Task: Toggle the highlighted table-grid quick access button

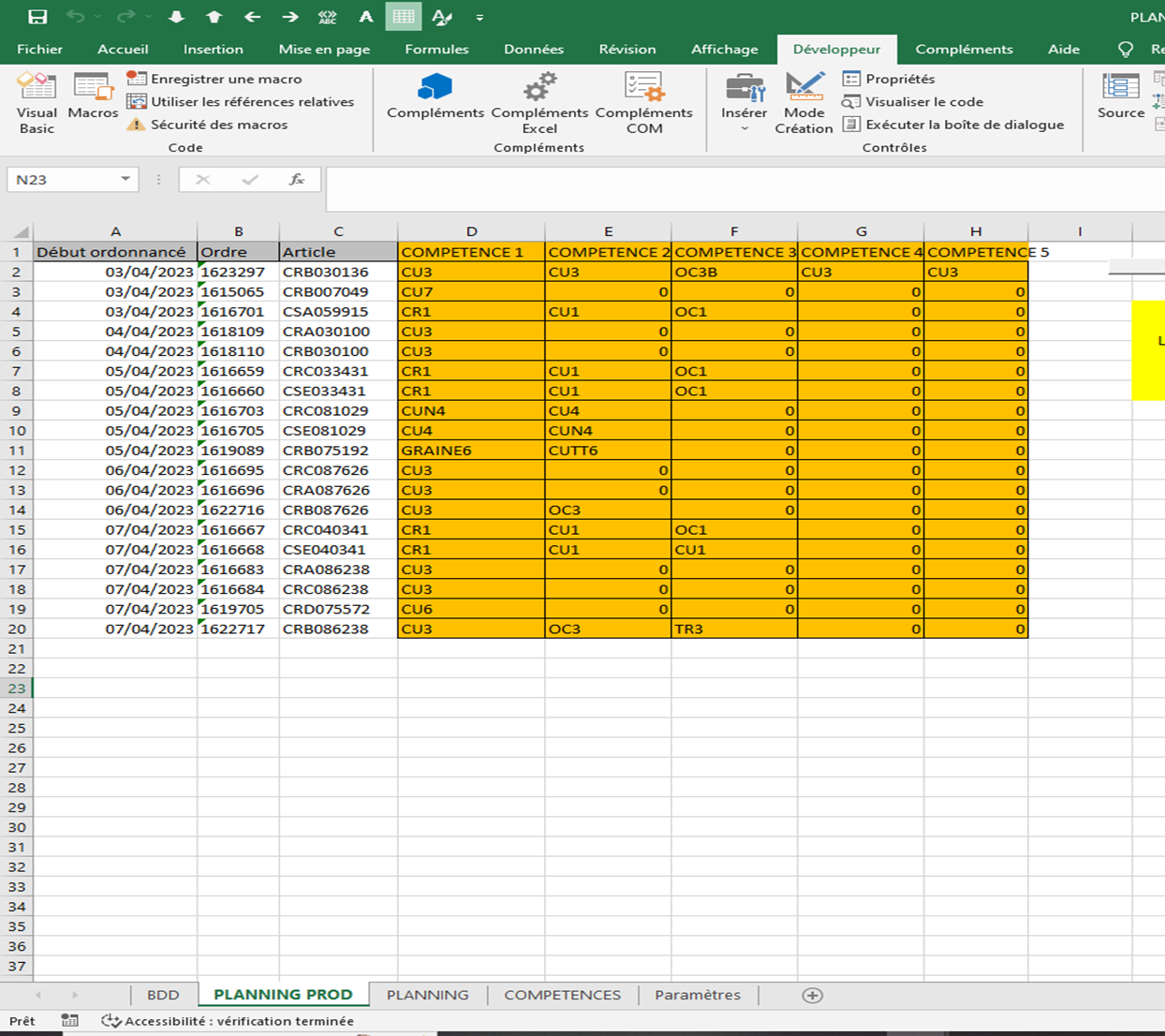Action: click(x=404, y=17)
